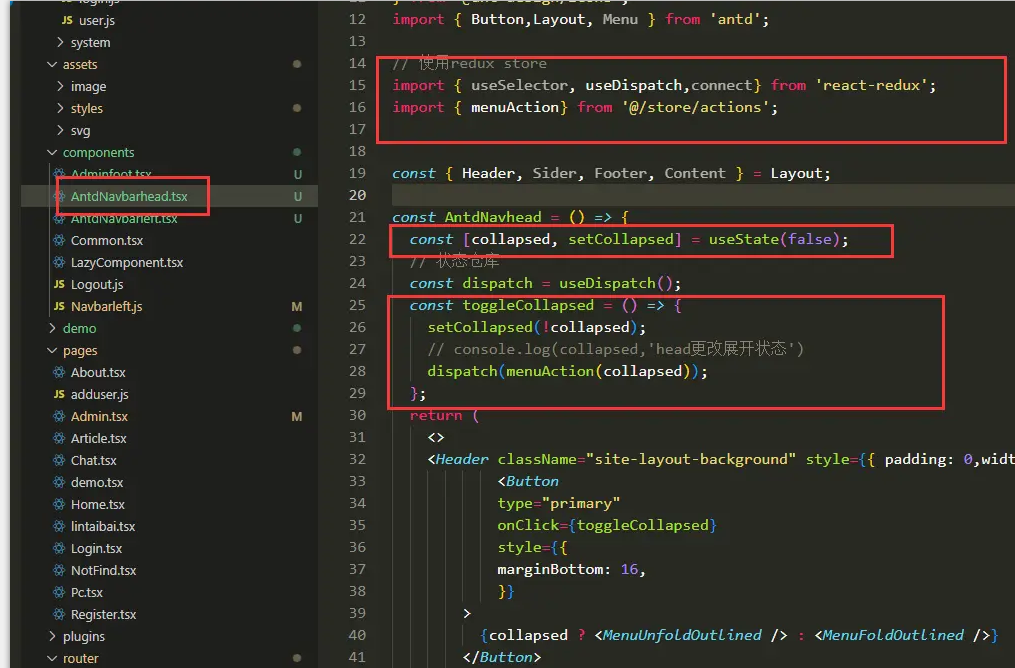Collapse the router folder chevron
This screenshot has height=668, width=1015.
pyautogui.click(x=52, y=659)
